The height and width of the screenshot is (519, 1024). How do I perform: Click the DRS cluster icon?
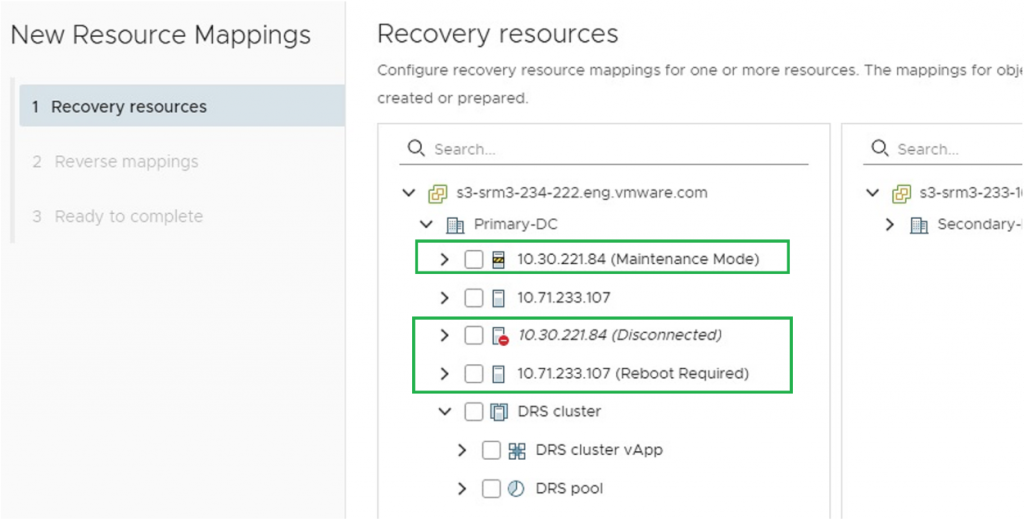tap(499, 412)
